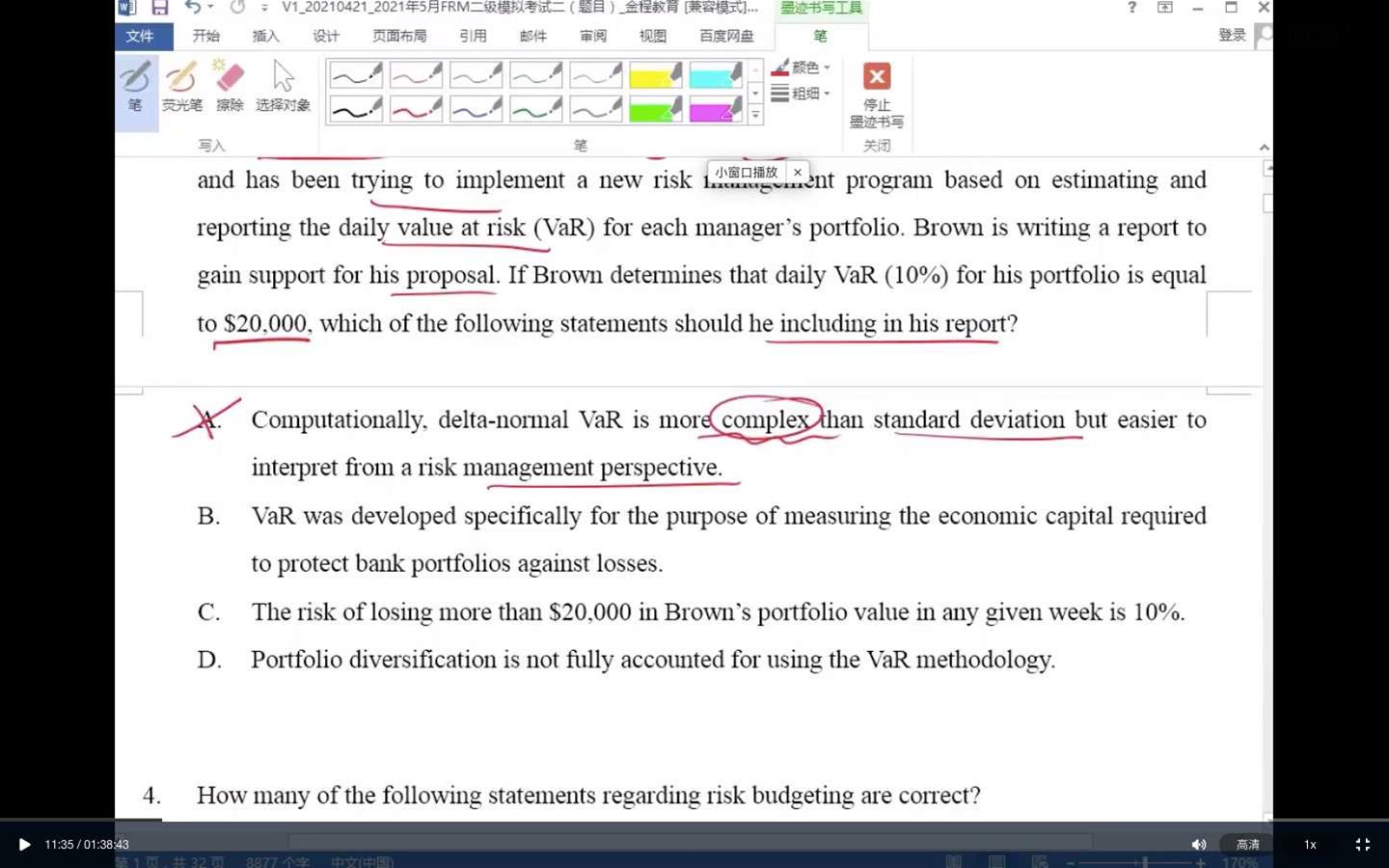
Task: Open the 邮件 ribbon tab
Action: click(x=533, y=36)
